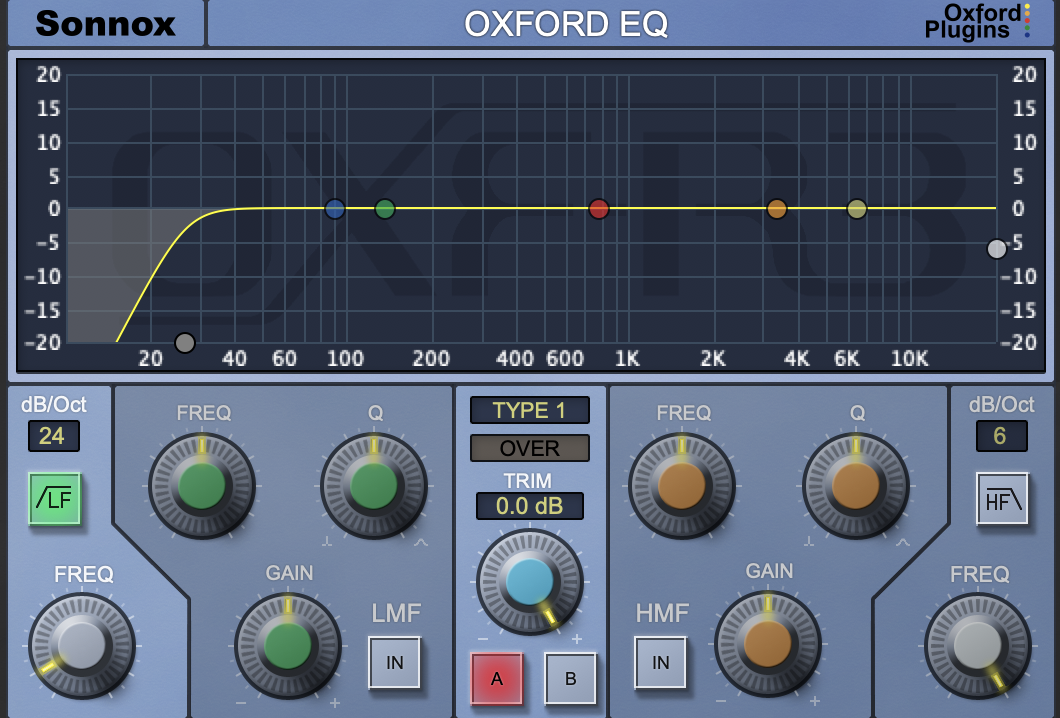The image size is (1060, 718).
Task: Click the LF filter FREQ gray knob
Action: click(82, 646)
